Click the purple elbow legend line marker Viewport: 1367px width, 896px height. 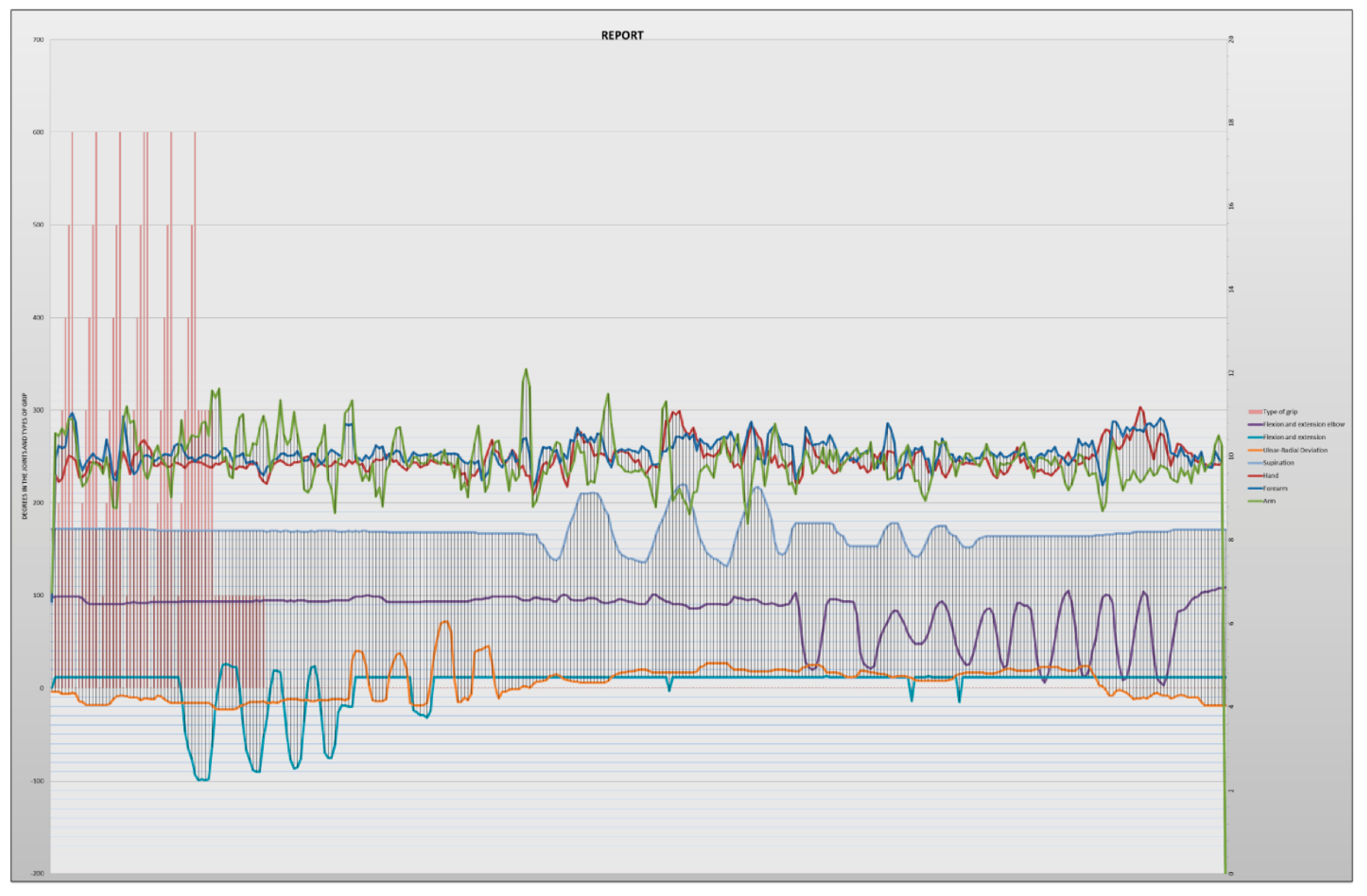[x=1255, y=425]
